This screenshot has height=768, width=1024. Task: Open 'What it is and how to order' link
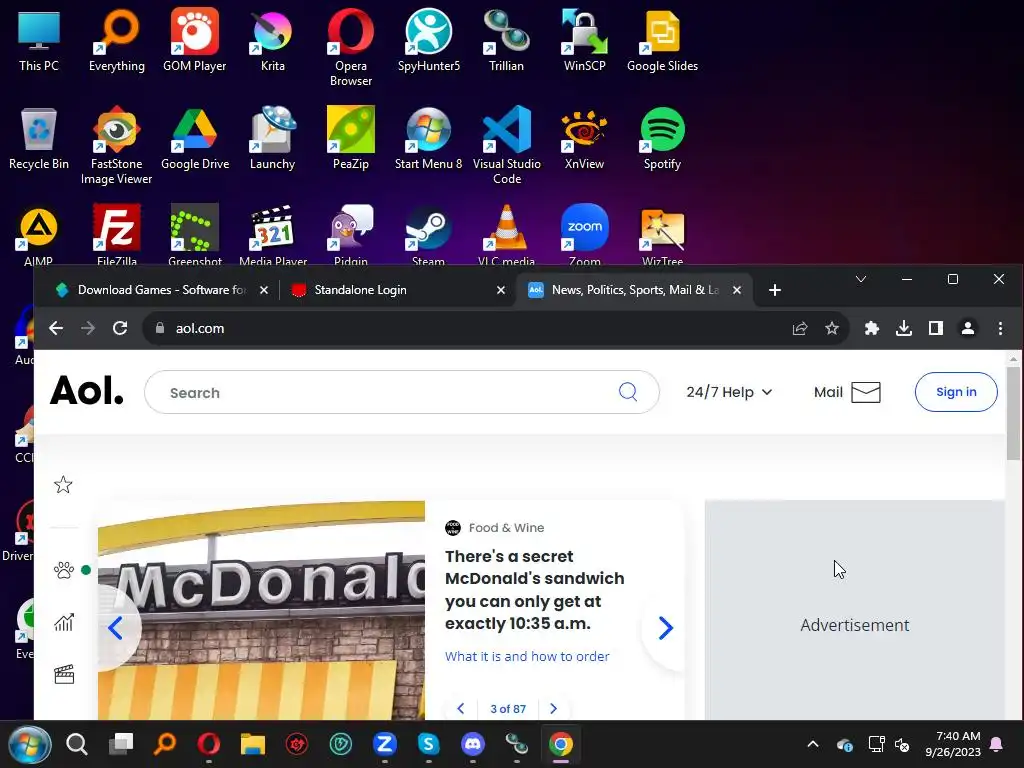pos(527,656)
